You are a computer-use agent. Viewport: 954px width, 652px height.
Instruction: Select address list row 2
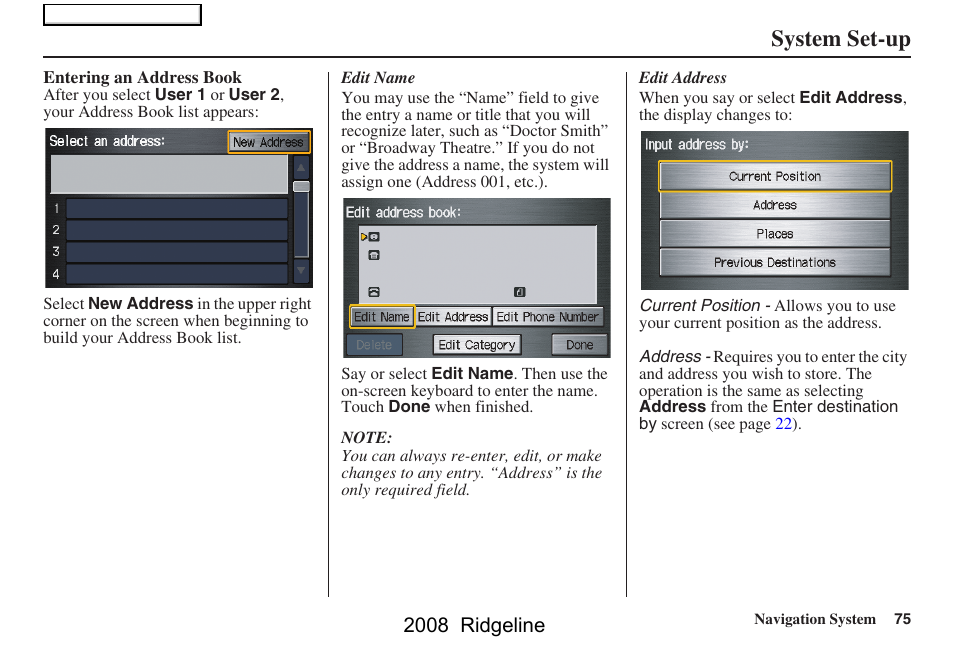click(x=176, y=230)
